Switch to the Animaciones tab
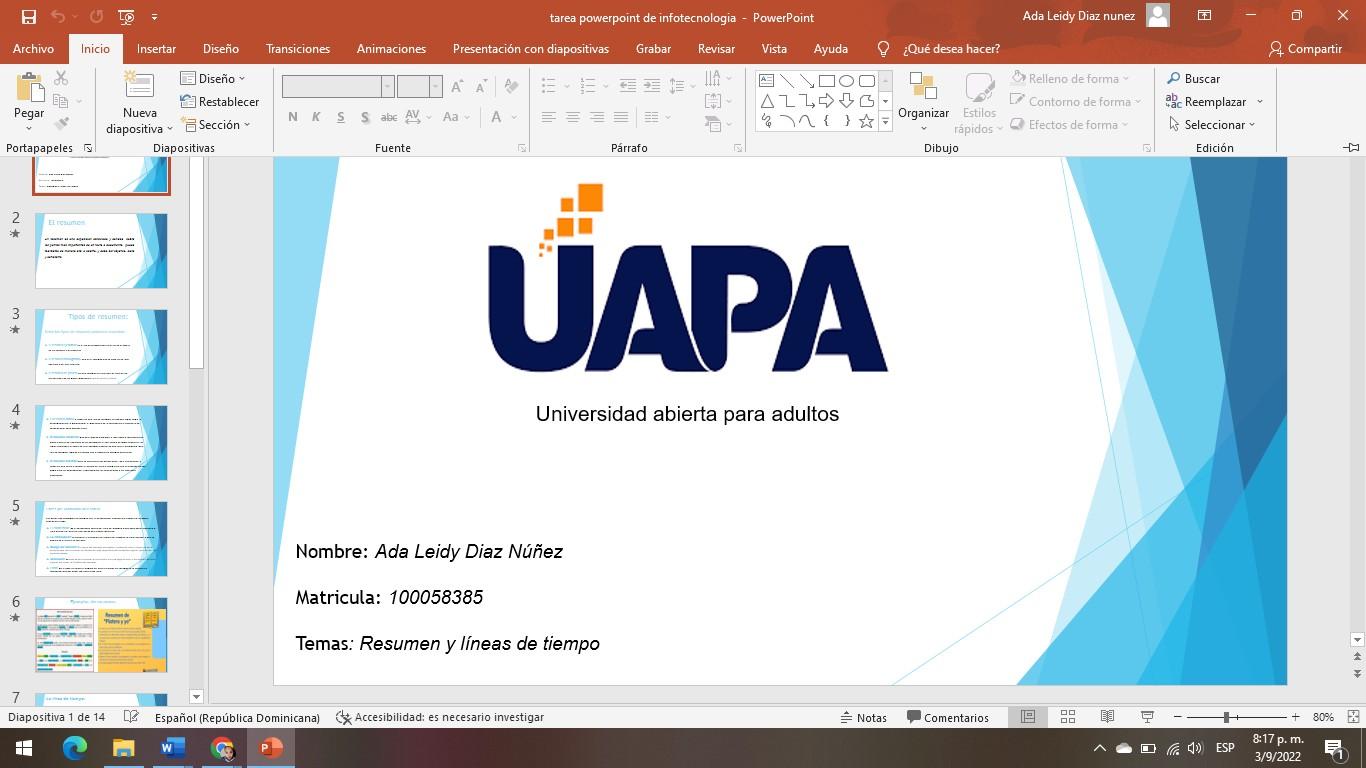1366x768 pixels. pos(391,48)
